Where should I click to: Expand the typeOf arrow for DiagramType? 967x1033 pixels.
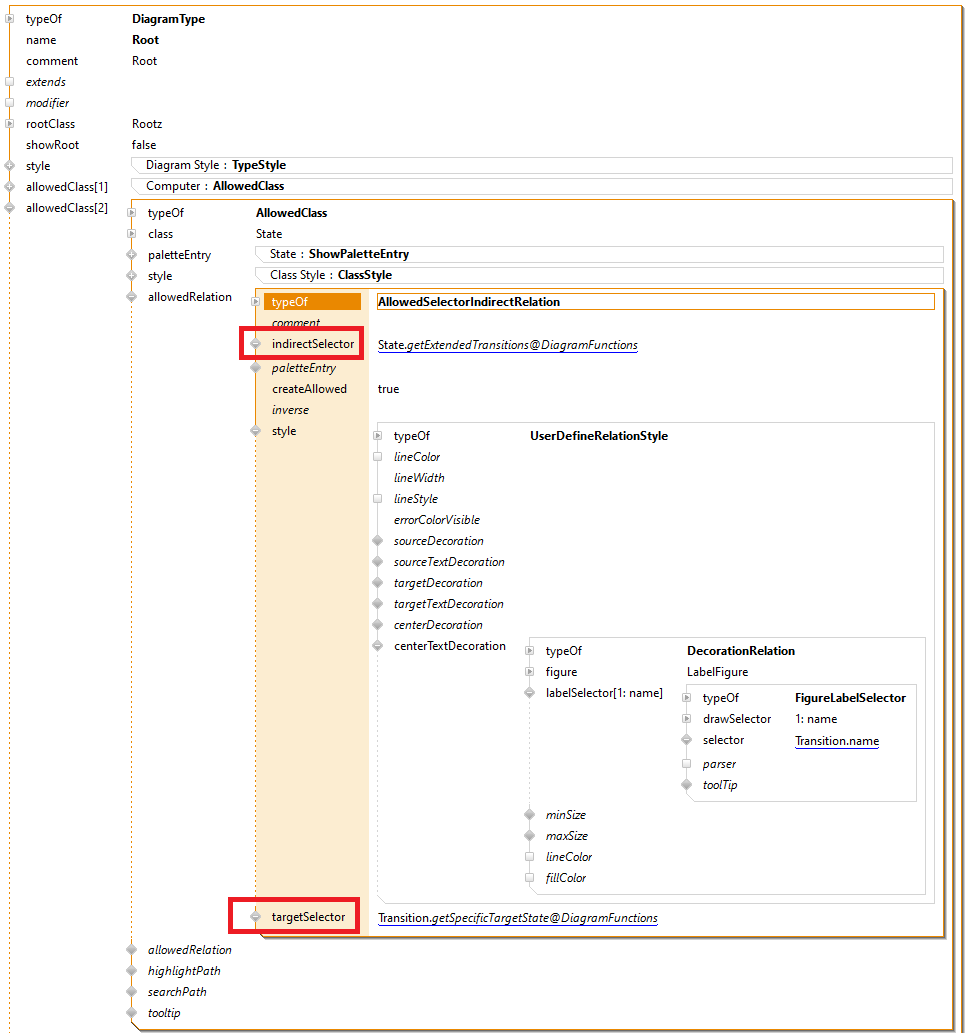click(8, 18)
